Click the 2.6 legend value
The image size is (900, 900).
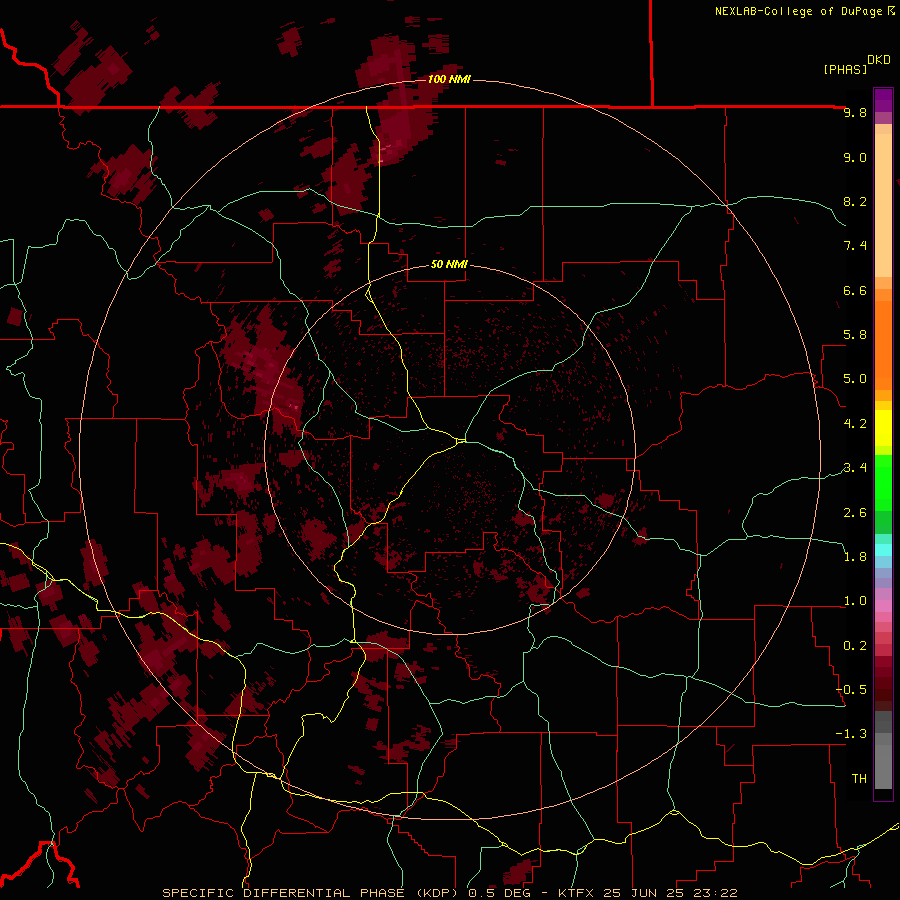855,513
